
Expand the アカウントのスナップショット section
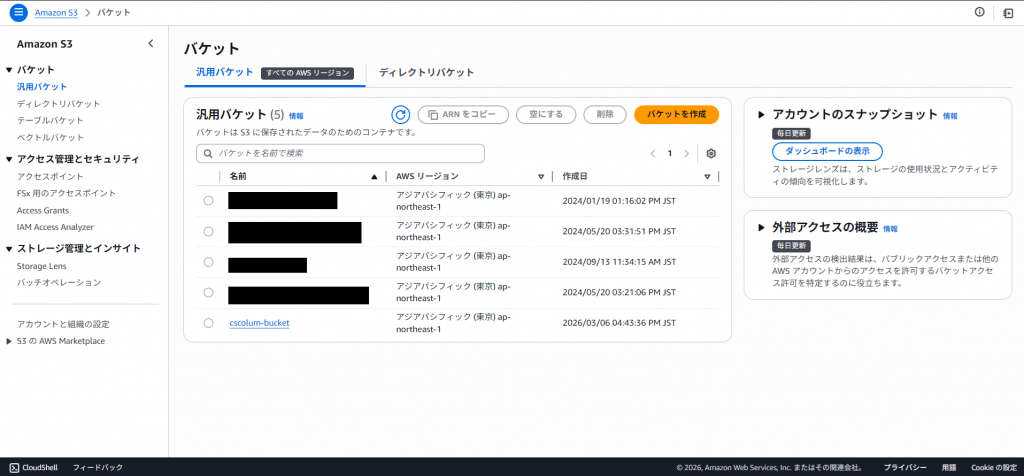coord(761,115)
